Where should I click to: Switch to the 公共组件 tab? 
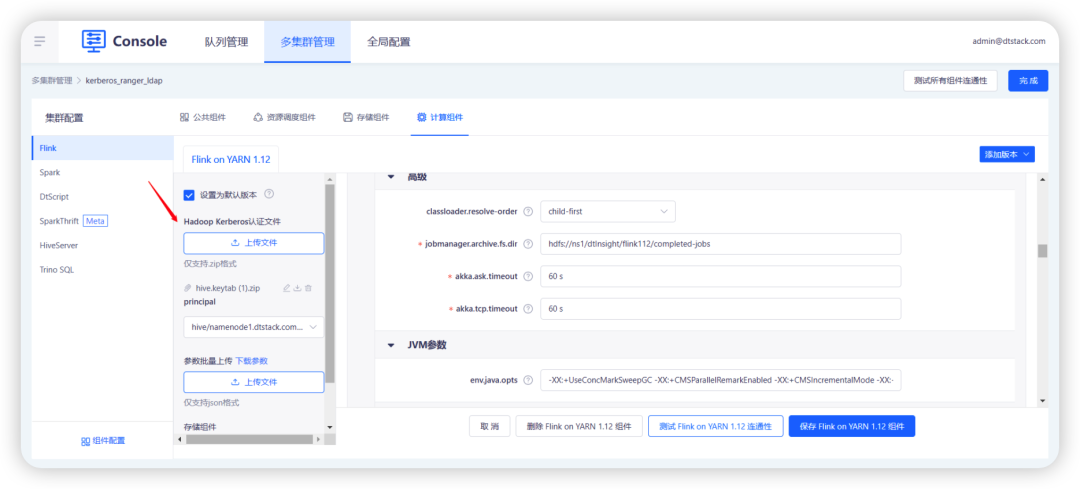202,117
